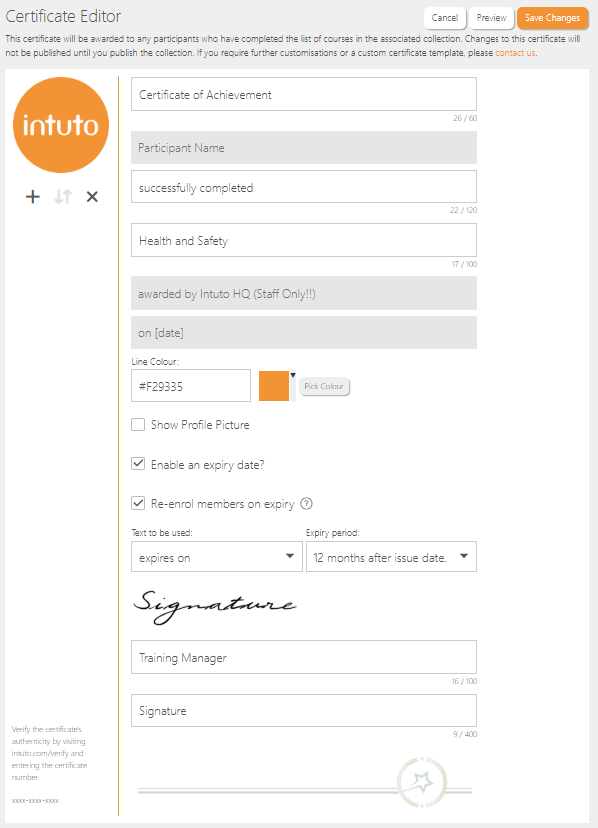
Task: Expand the Expiry period dropdown
Action: [391, 557]
